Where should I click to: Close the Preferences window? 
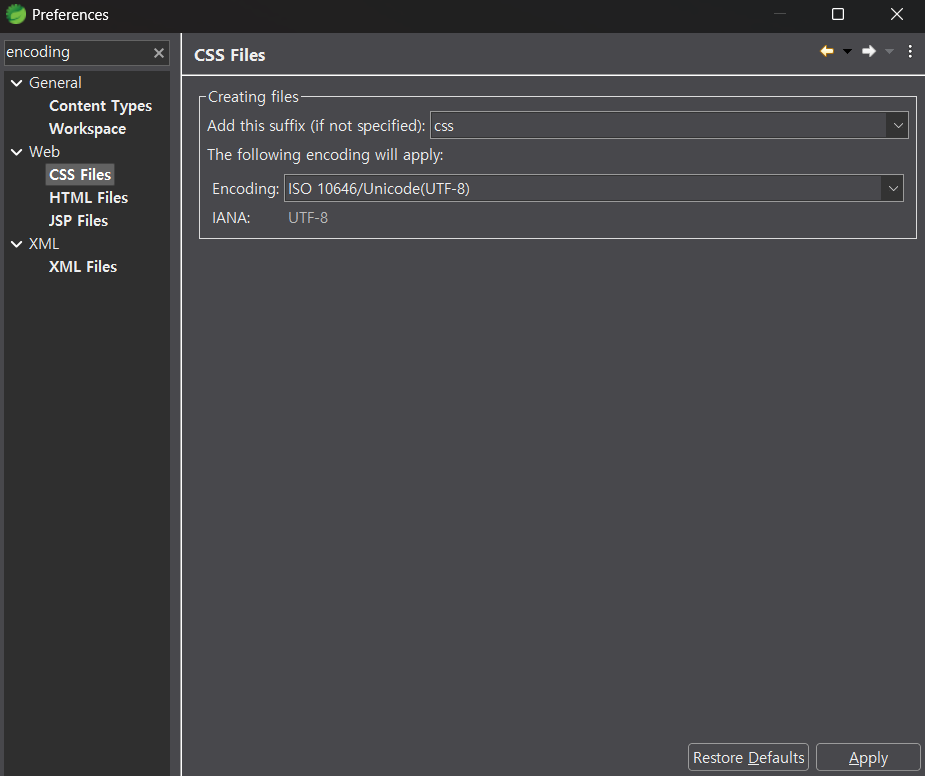click(897, 14)
